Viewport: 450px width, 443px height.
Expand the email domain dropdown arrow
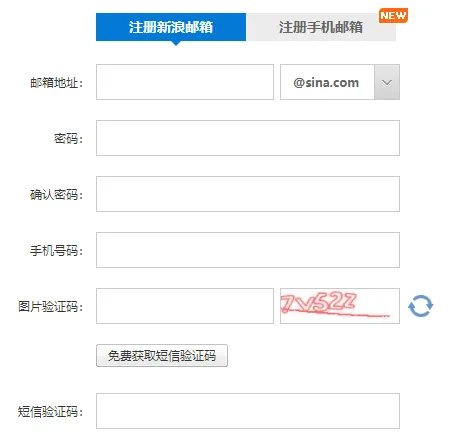coord(387,82)
